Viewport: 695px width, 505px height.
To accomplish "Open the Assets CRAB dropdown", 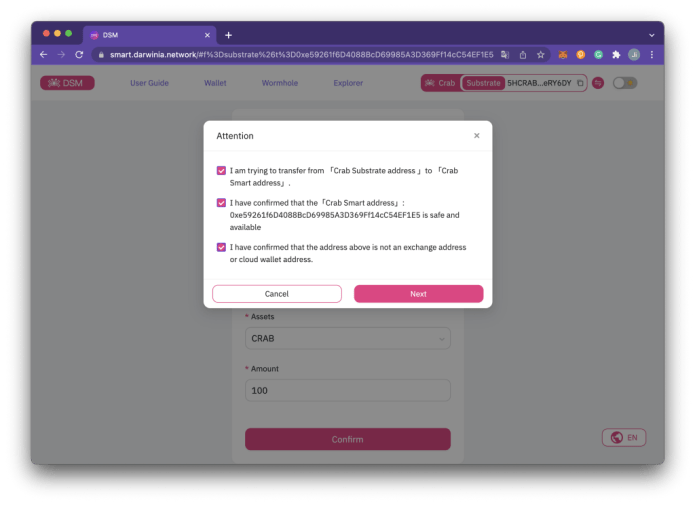I will (348, 339).
